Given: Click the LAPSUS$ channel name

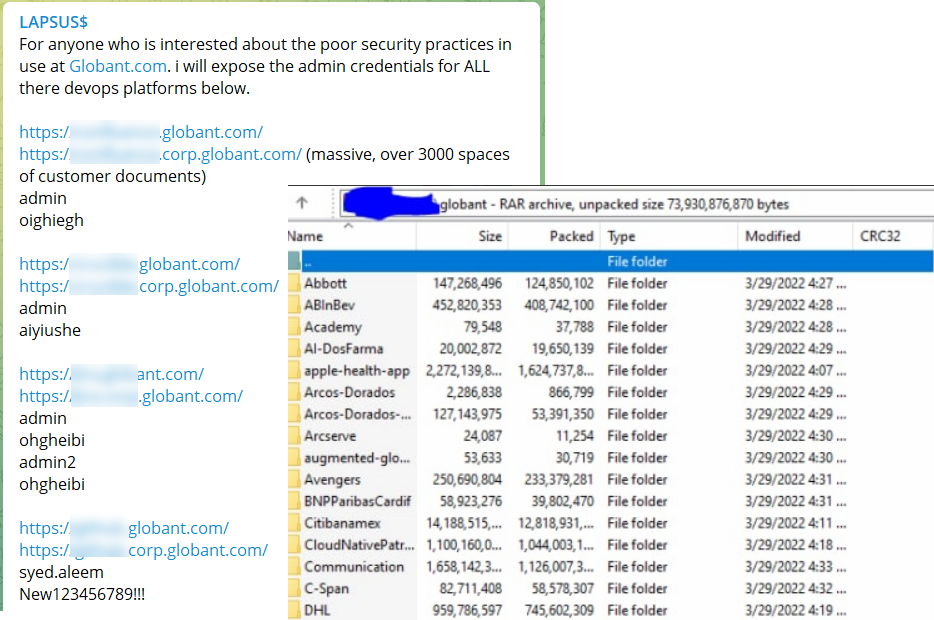Looking at the screenshot, I should (54, 22).
